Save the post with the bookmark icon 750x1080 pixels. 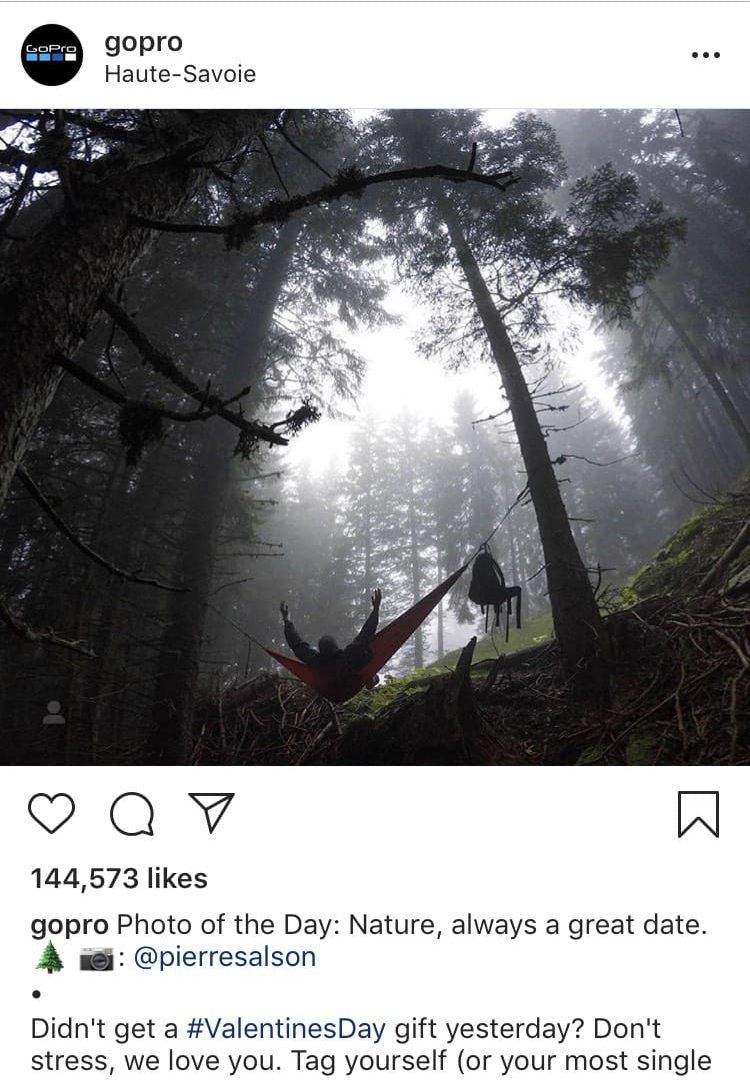coord(698,814)
